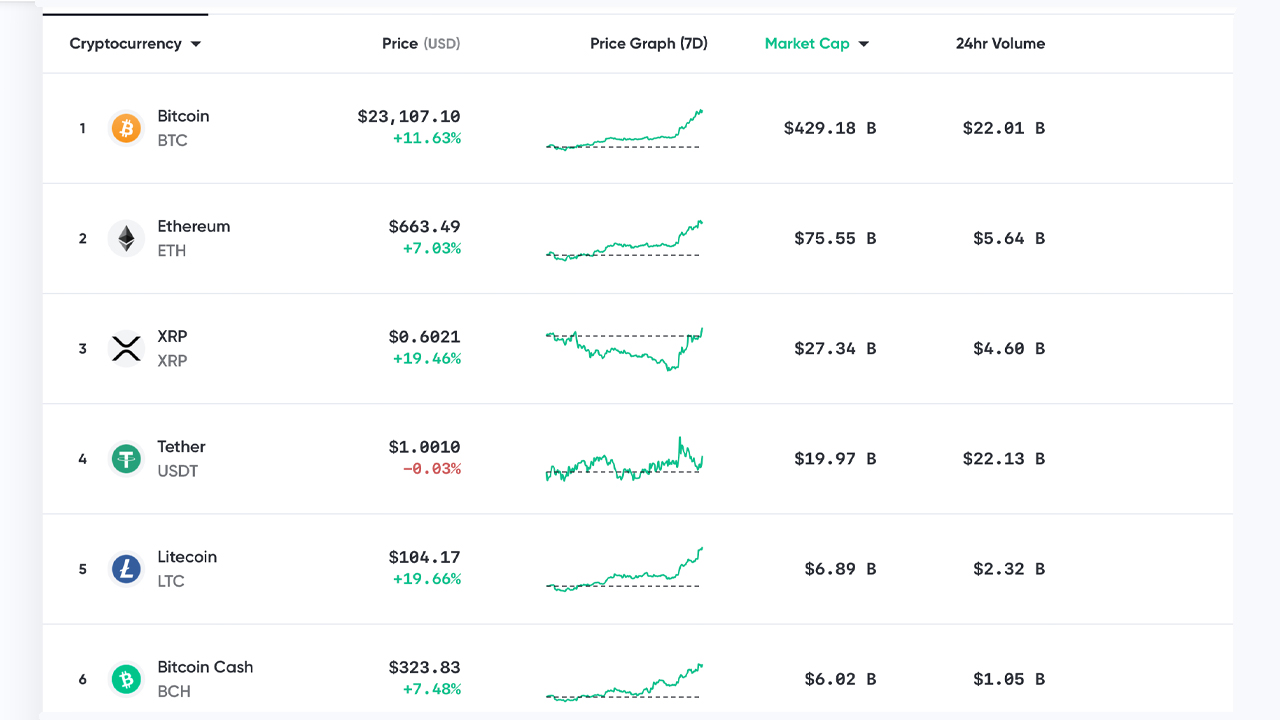The height and width of the screenshot is (720, 1280).
Task: Click the Bitcoin orange logo icon
Action: click(126, 128)
